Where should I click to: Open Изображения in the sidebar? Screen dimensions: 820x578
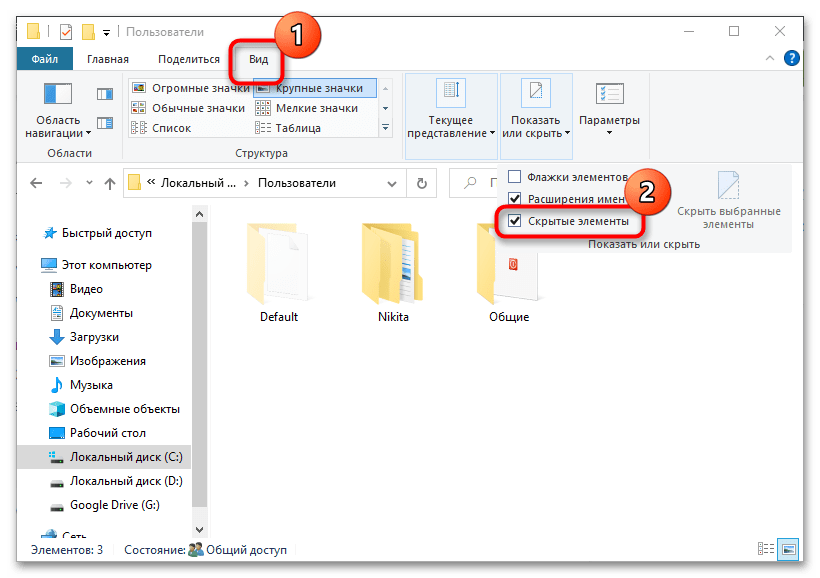pyautogui.click(x=98, y=361)
